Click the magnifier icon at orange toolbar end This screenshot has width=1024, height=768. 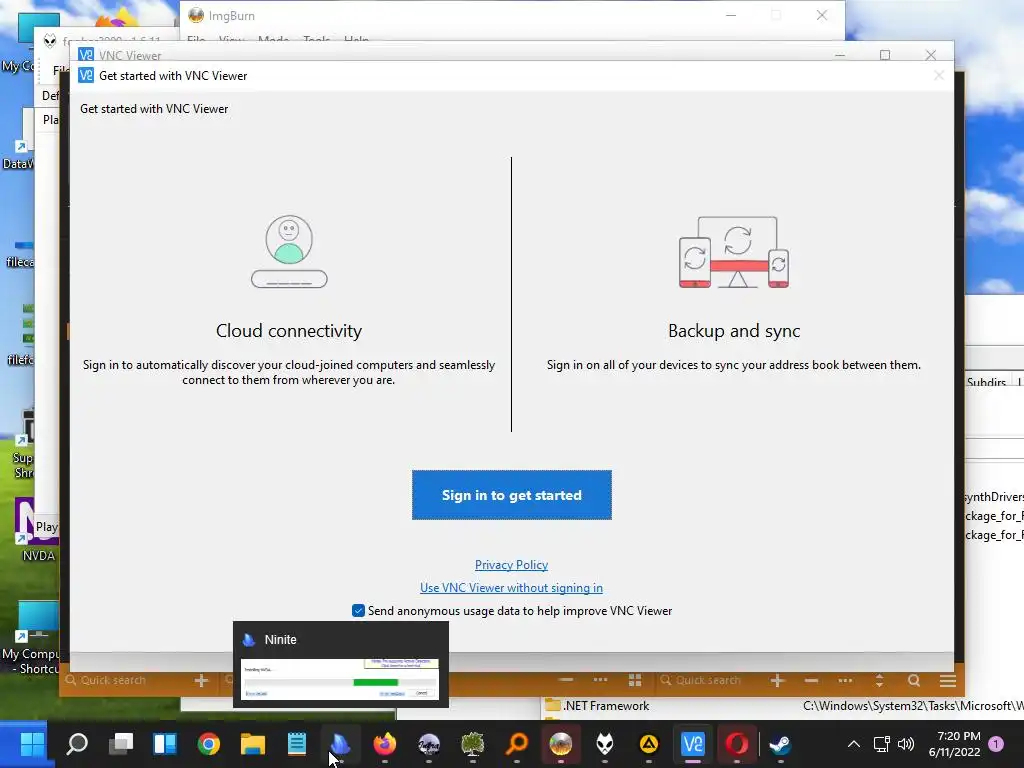tap(914, 680)
